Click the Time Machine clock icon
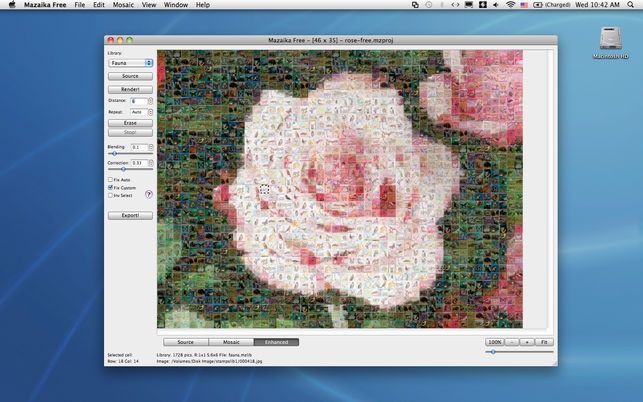The image size is (643, 402). pos(426,5)
